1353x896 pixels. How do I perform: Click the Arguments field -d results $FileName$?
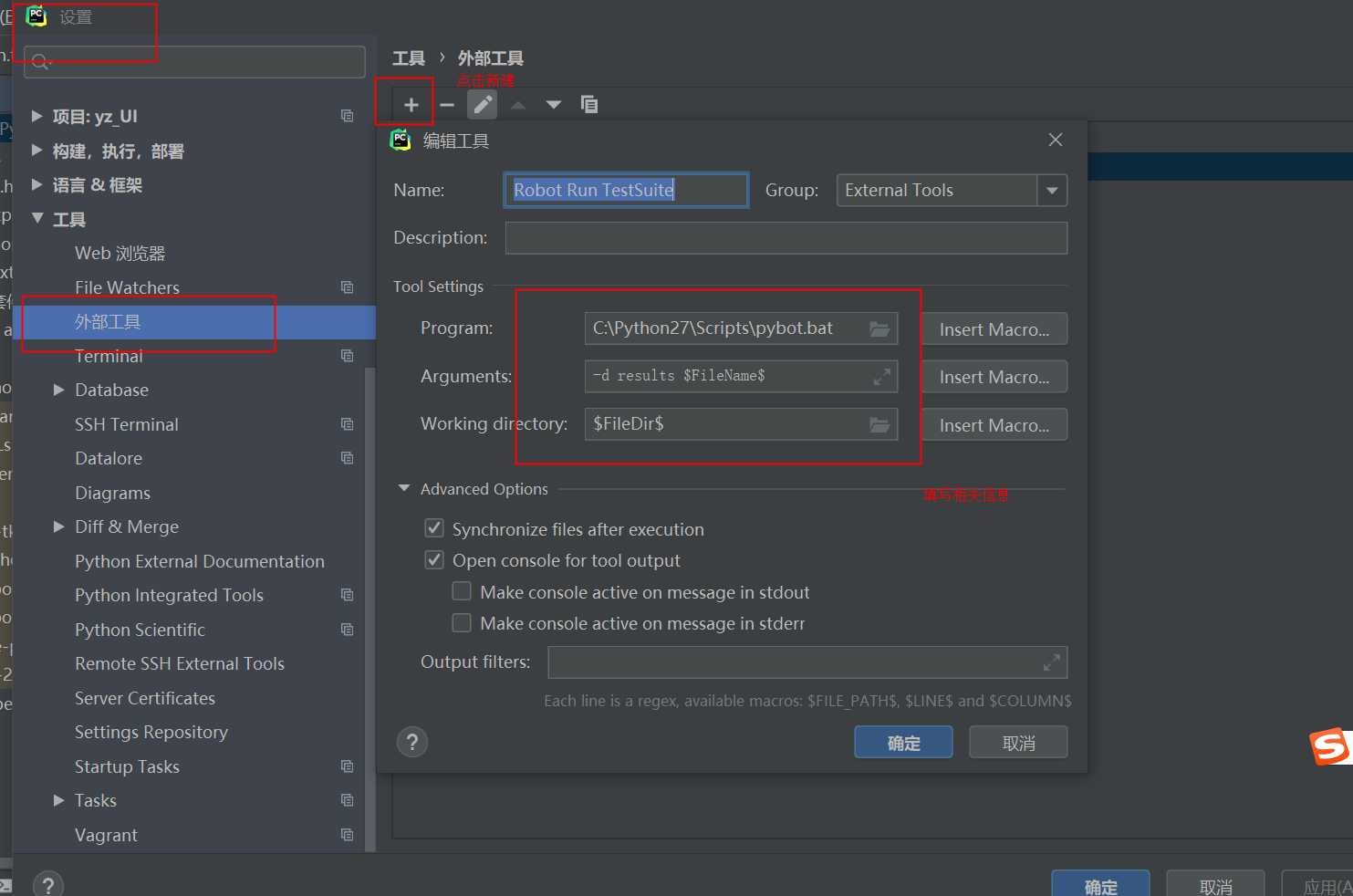tap(741, 376)
